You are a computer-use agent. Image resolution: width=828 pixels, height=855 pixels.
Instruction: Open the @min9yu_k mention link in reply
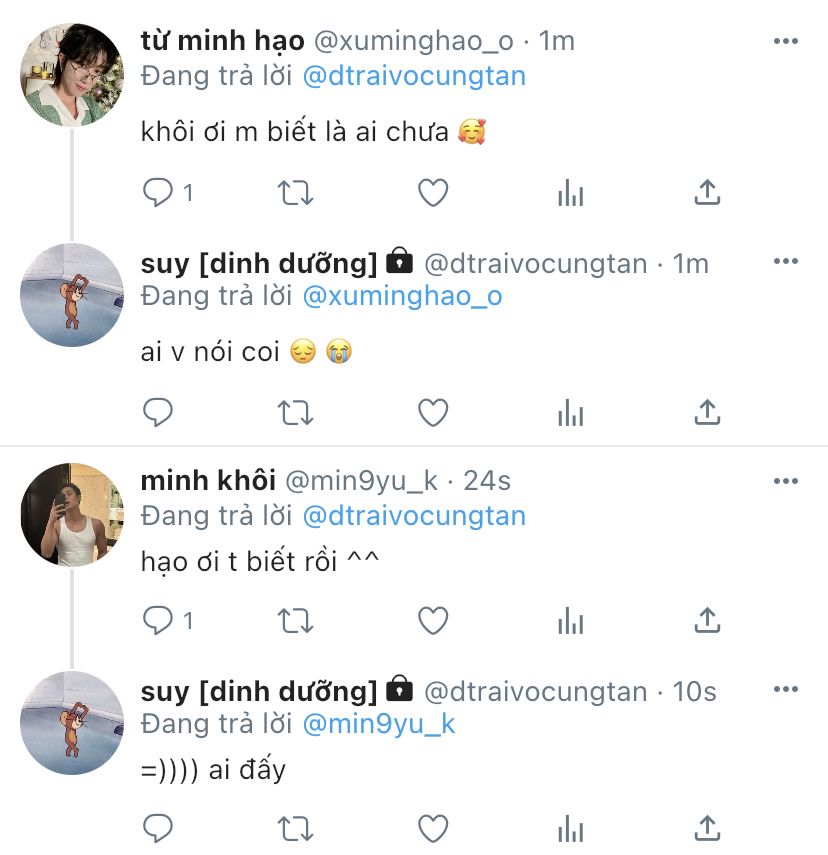378,725
